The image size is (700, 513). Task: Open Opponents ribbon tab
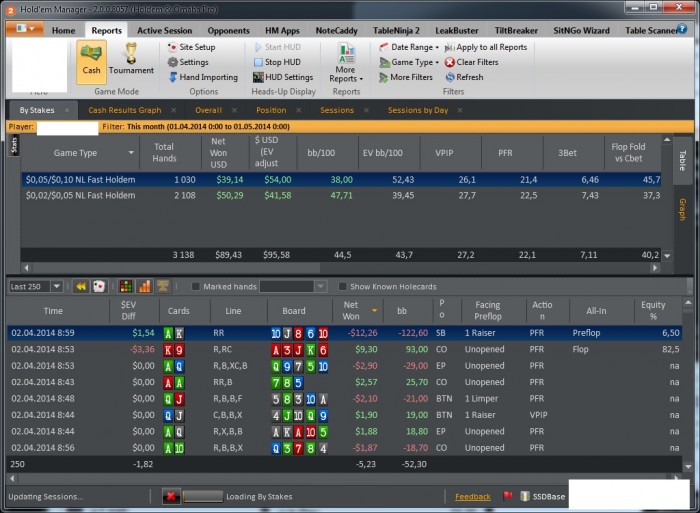(x=228, y=30)
